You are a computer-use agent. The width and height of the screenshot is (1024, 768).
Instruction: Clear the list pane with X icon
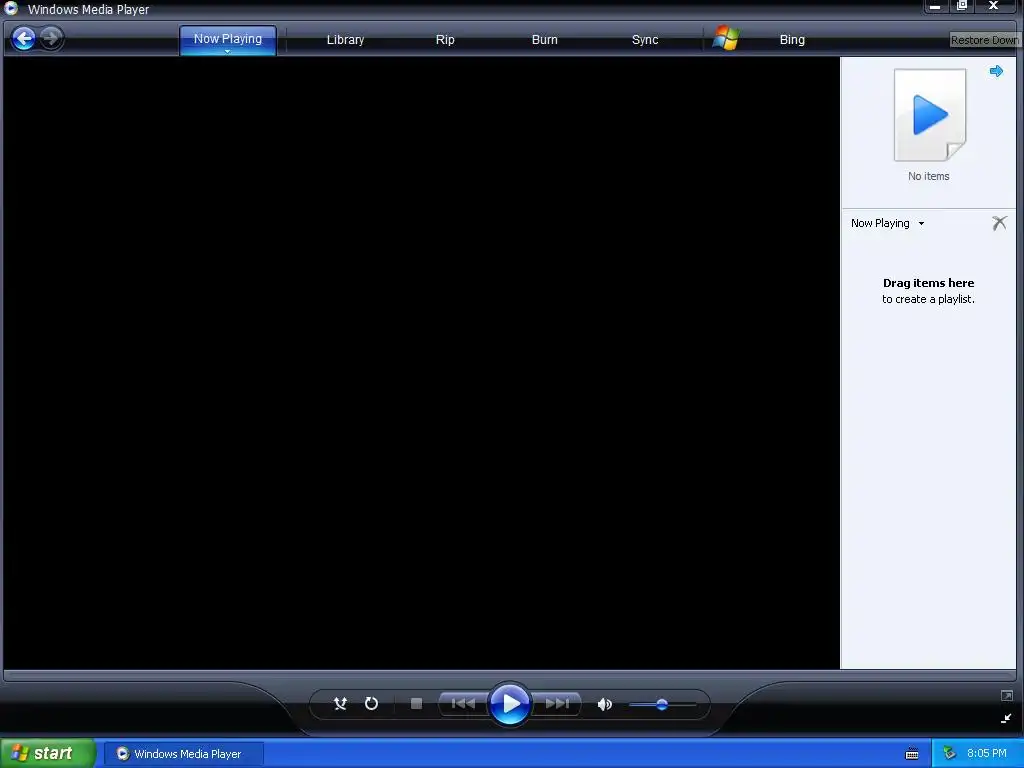pyautogui.click(x=999, y=223)
